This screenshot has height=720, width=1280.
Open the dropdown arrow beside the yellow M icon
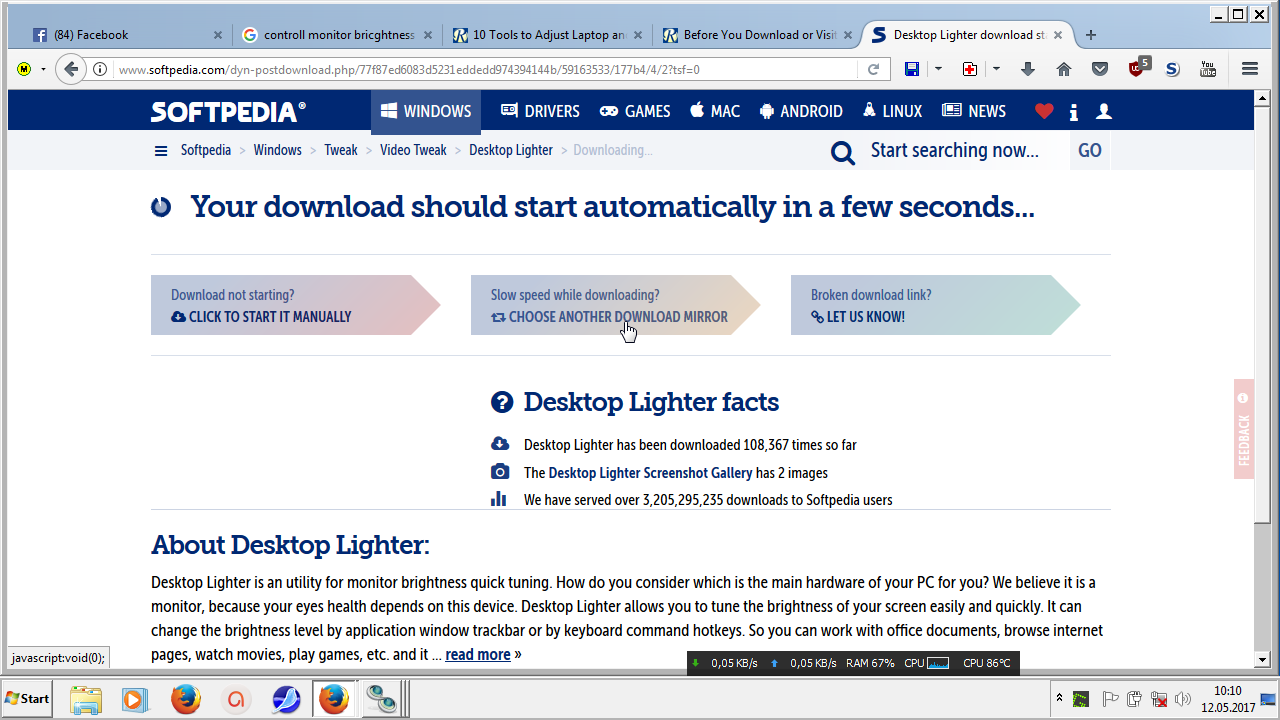click(x=43, y=69)
